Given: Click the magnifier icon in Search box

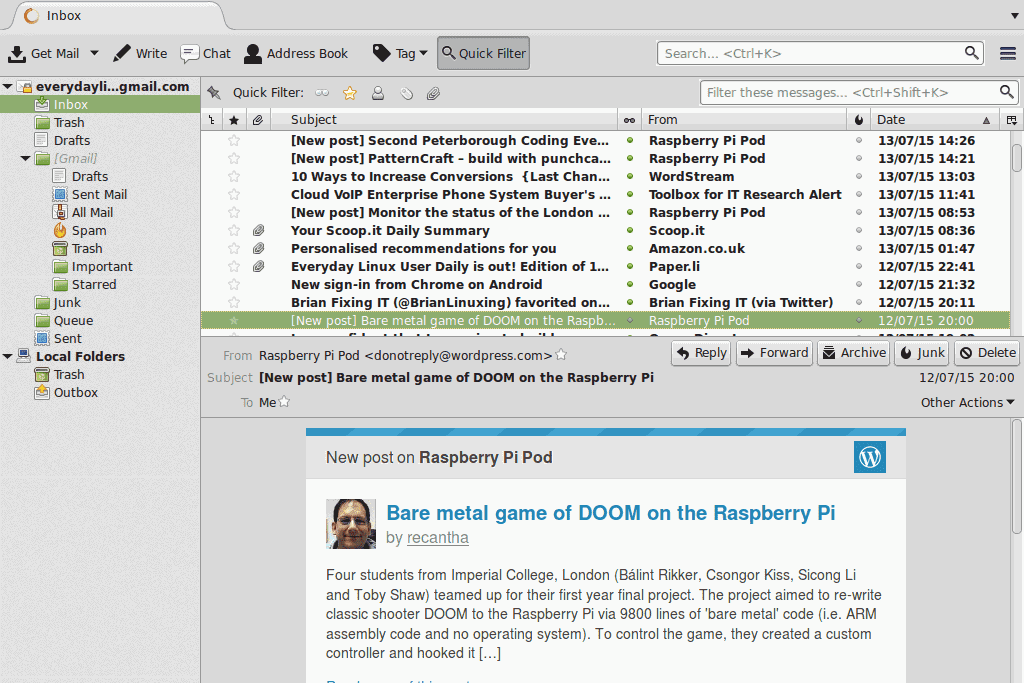Looking at the screenshot, I should point(972,53).
